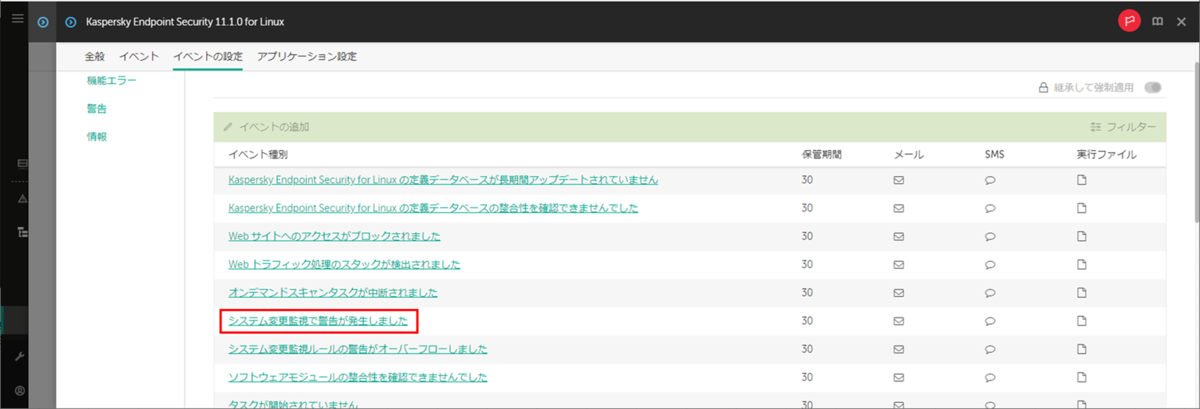Viewport: 1200px width, 409px height.
Task: Click file icon for システム変更監視で警告が発生しました row
Action: 1081,321
